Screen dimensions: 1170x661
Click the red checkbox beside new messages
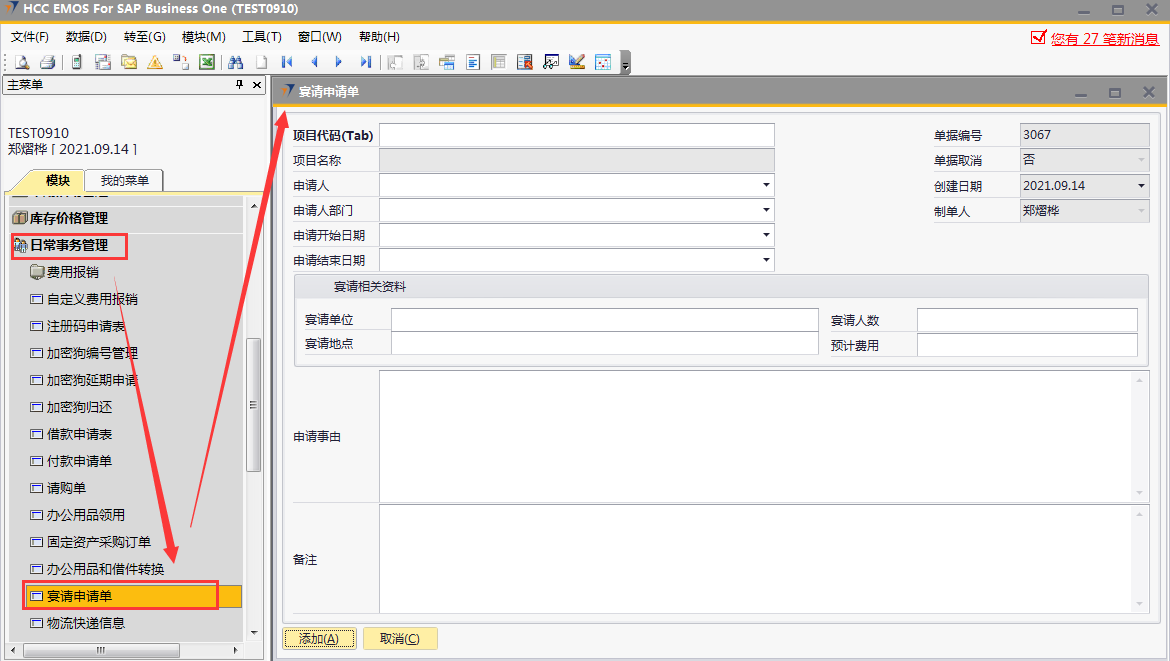tap(1038, 38)
